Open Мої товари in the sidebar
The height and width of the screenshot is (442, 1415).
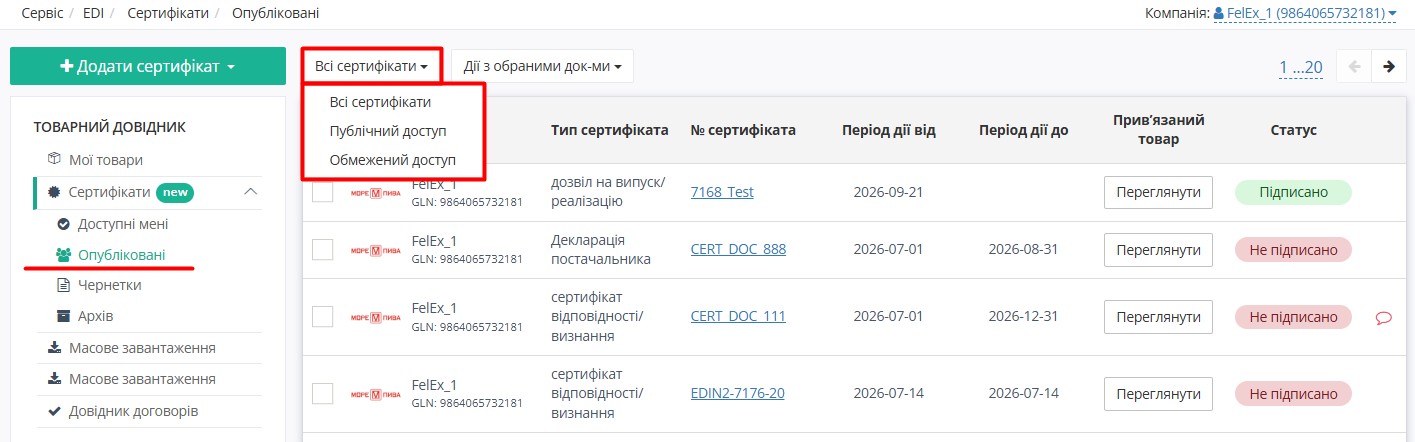pyautogui.click(x=106, y=159)
